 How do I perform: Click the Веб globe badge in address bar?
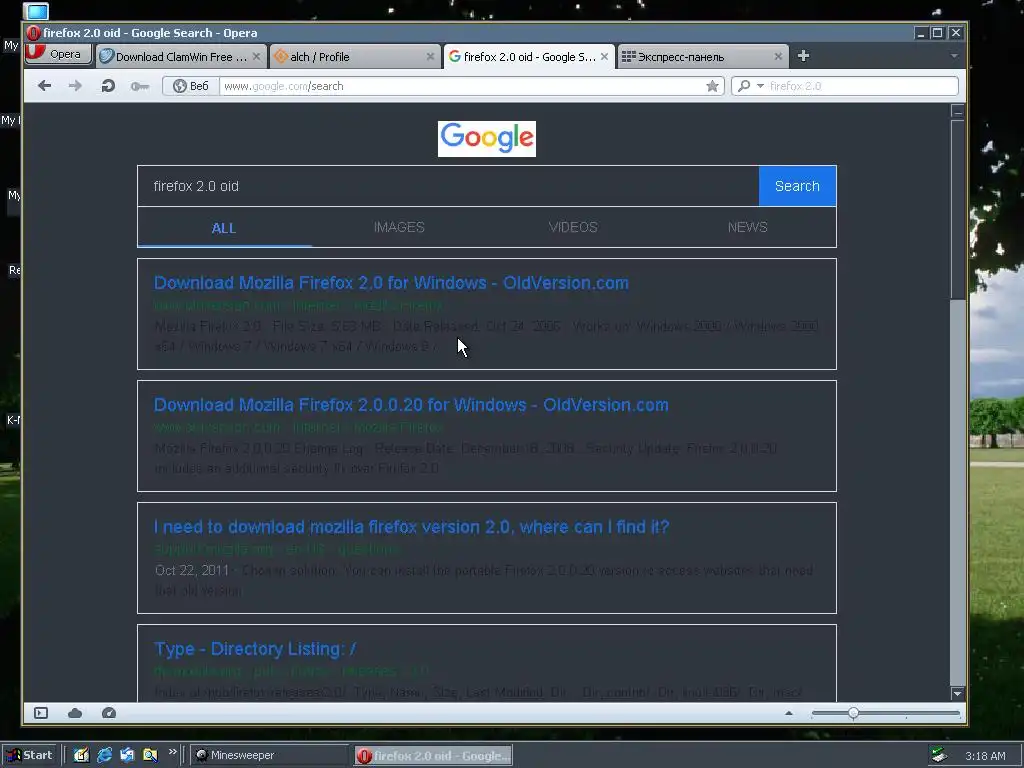[x=190, y=86]
